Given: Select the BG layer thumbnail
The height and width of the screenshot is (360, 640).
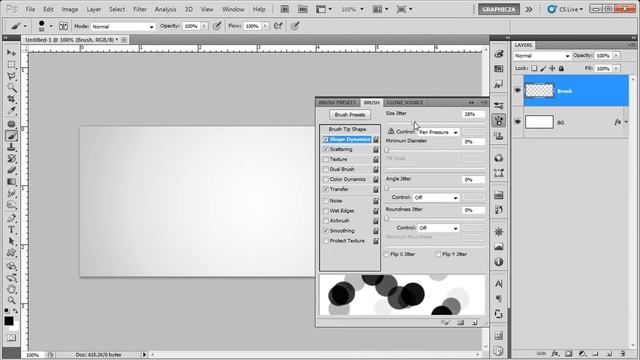Looking at the screenshot, I should [x=539, y=122].
